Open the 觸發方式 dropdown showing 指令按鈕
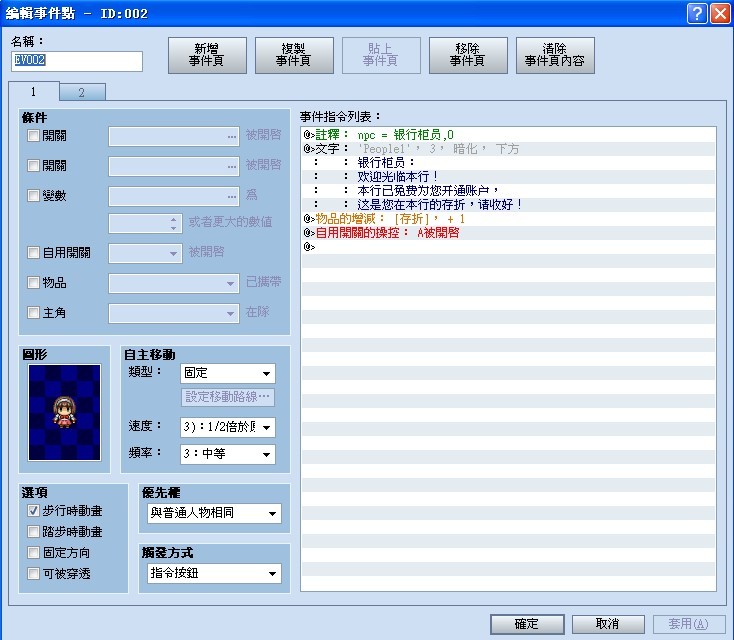This screenshot has width=734, height=640. click(x=214, y=573)
